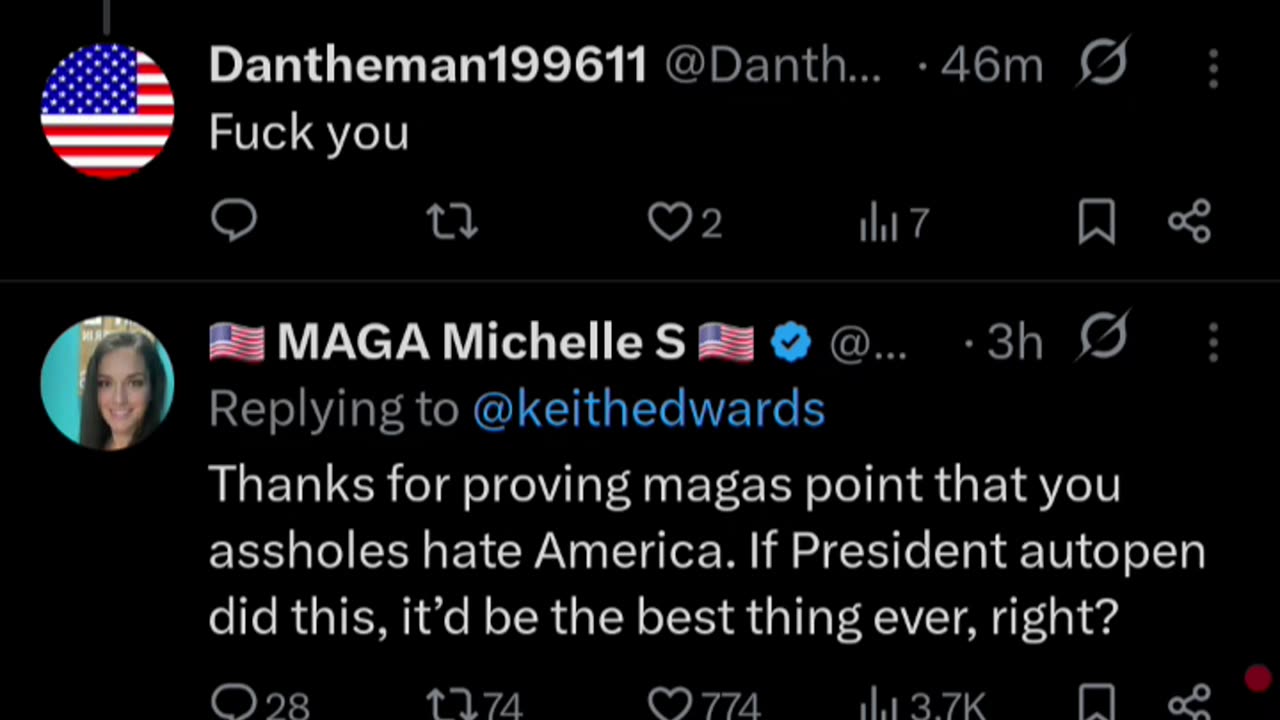1280x720 pixels.
Task: Open Grok icon on Dantheman199611's post
Action: 1103,62
